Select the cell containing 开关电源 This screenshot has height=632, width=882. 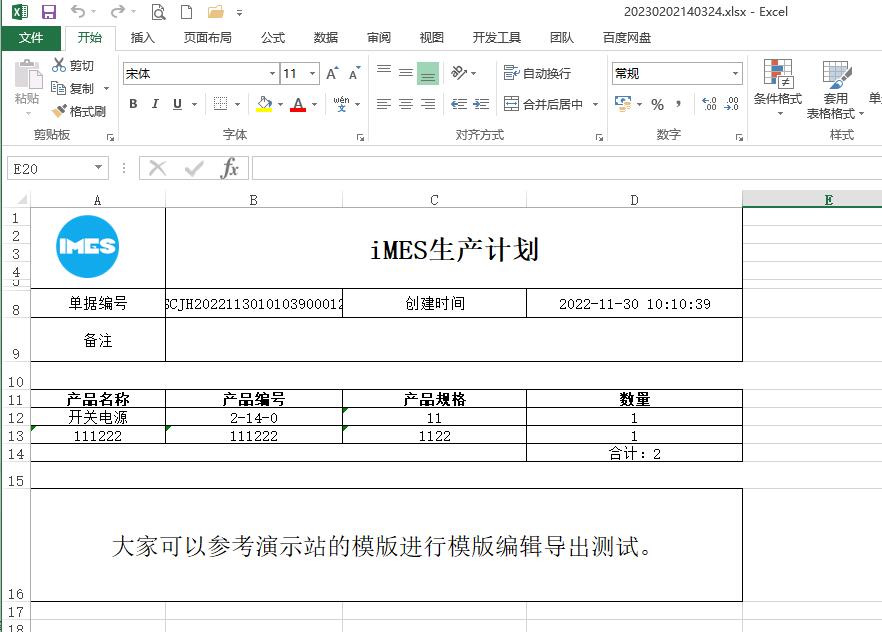click(x=98, y=417)
